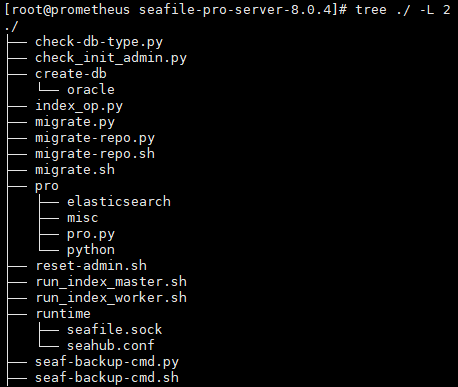458x387 pixels.
Task: Select pro.py under the pro folder
Action: click(x=91, y=234)
